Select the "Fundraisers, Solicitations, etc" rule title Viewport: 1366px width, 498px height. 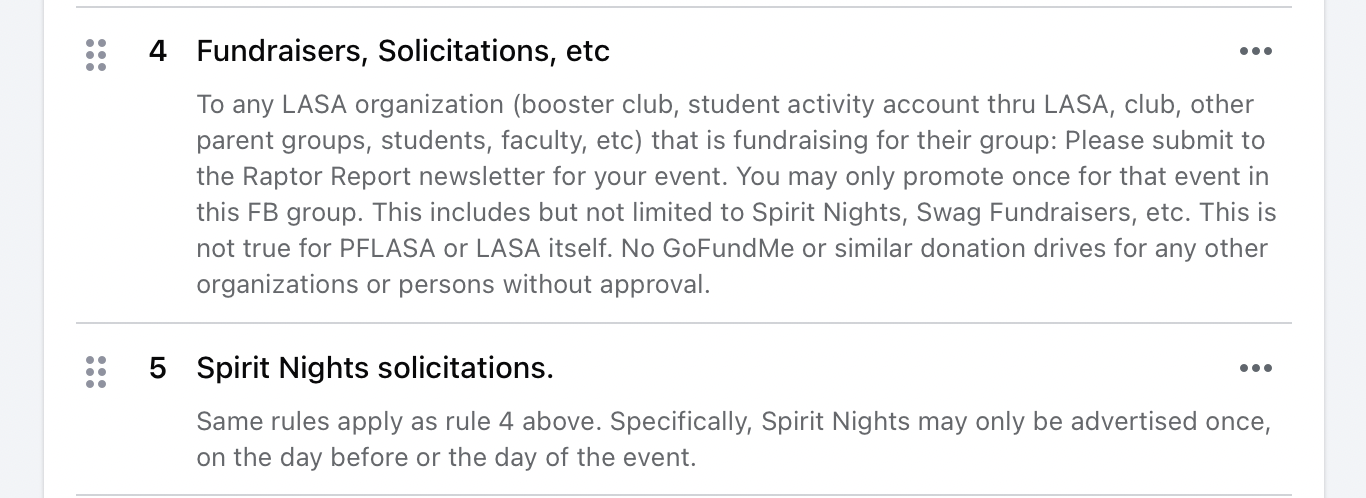tap(402, 51)
